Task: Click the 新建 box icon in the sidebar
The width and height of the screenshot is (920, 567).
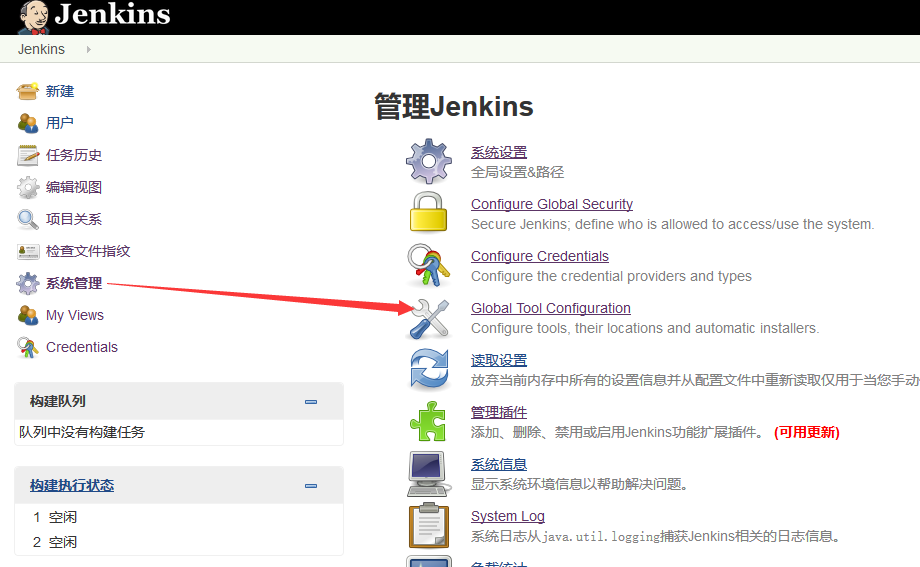Action: click(x=28, y=91)
